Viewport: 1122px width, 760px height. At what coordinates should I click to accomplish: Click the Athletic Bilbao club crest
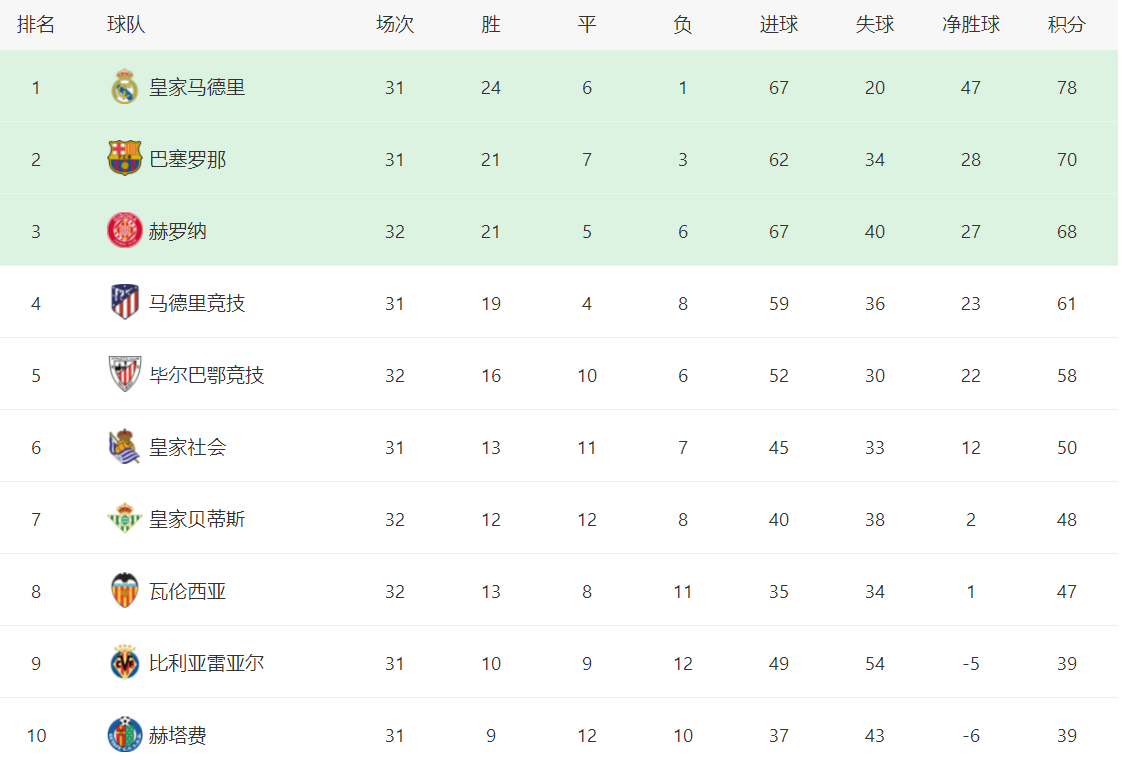tap(125, 375)
